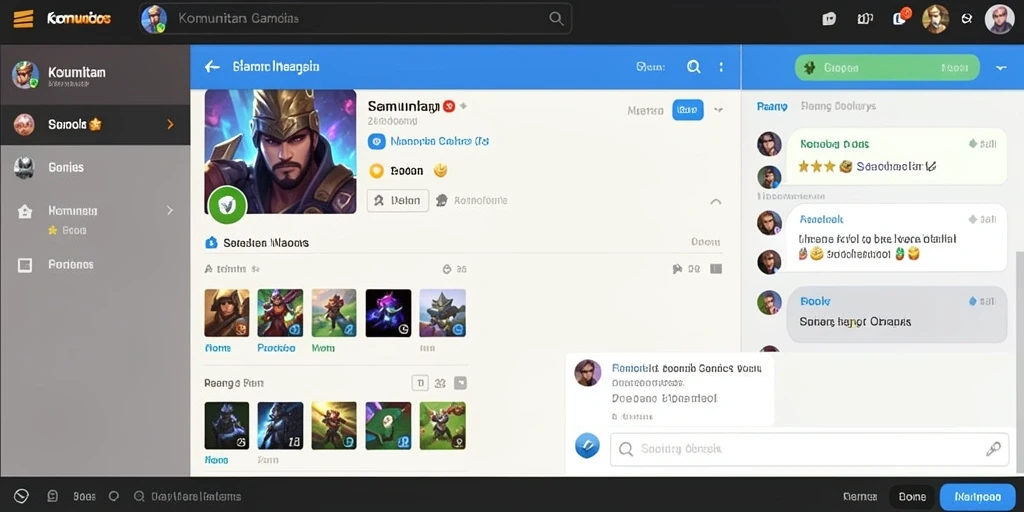Open the Ronobg Doos chat message
Image resolution: width=1024 pixels, height=512 pixels.
[896, 155]
